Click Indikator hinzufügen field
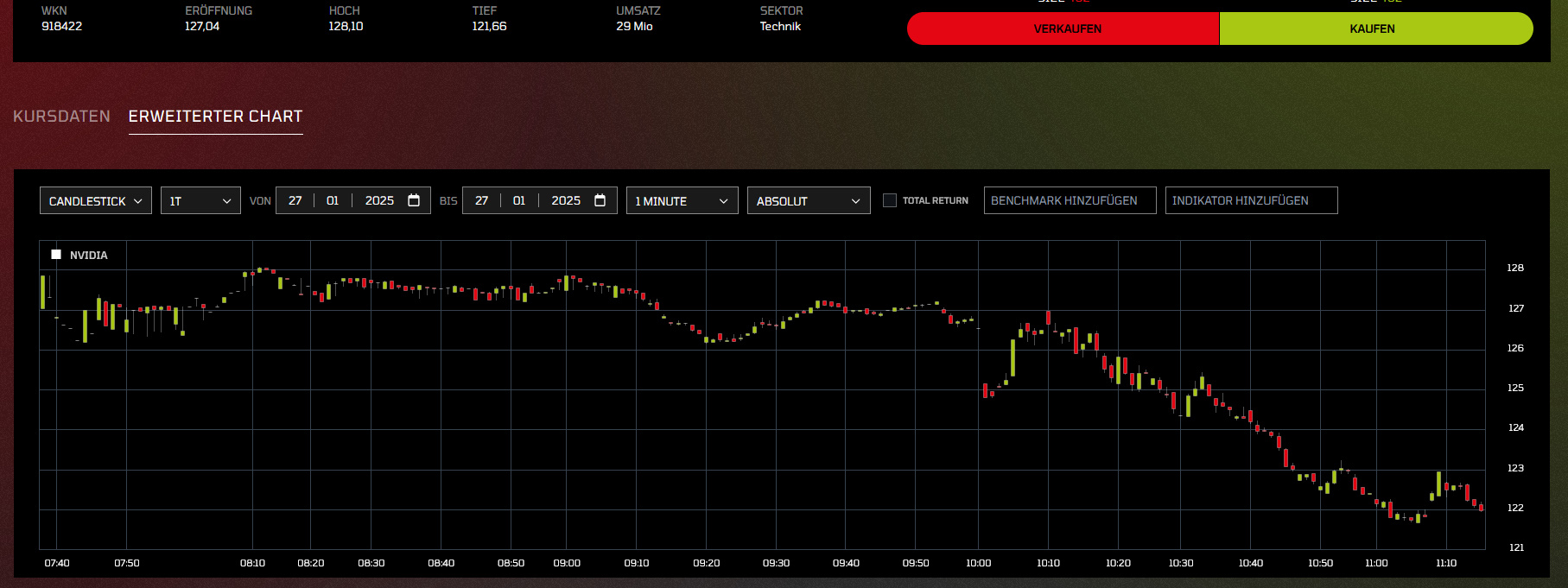 1251,200
